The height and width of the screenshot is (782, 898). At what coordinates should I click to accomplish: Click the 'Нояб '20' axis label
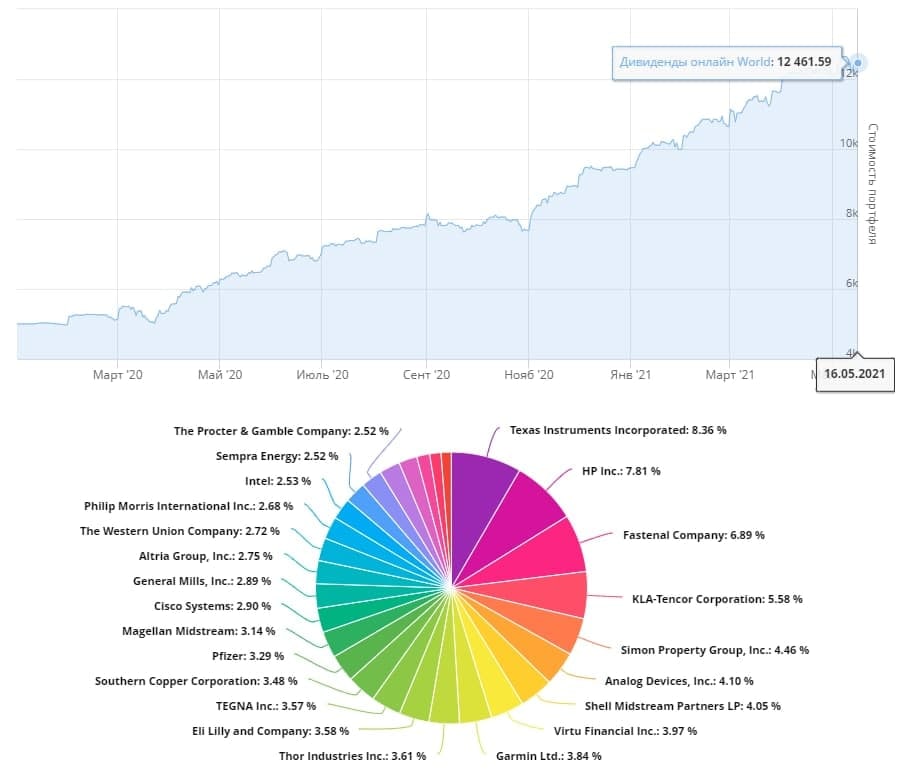point(529,375)
